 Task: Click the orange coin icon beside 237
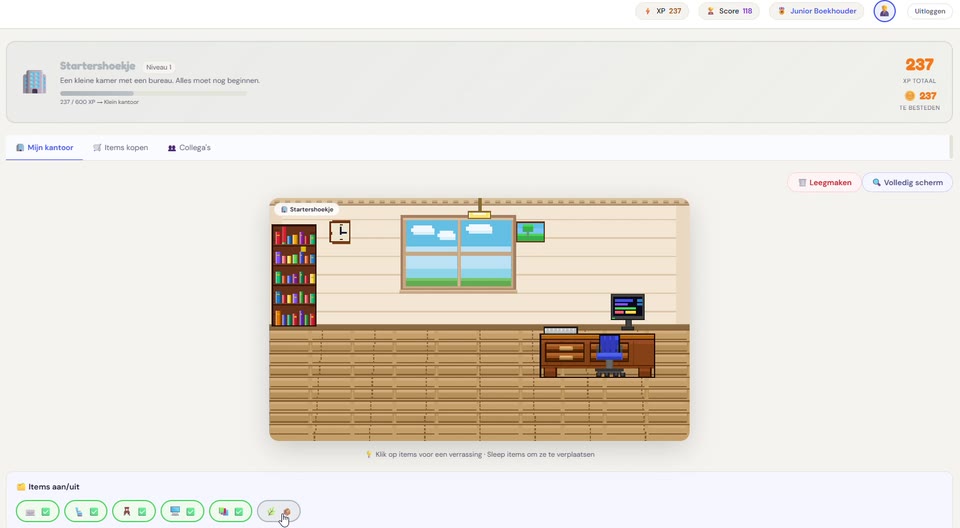(910, 96)
